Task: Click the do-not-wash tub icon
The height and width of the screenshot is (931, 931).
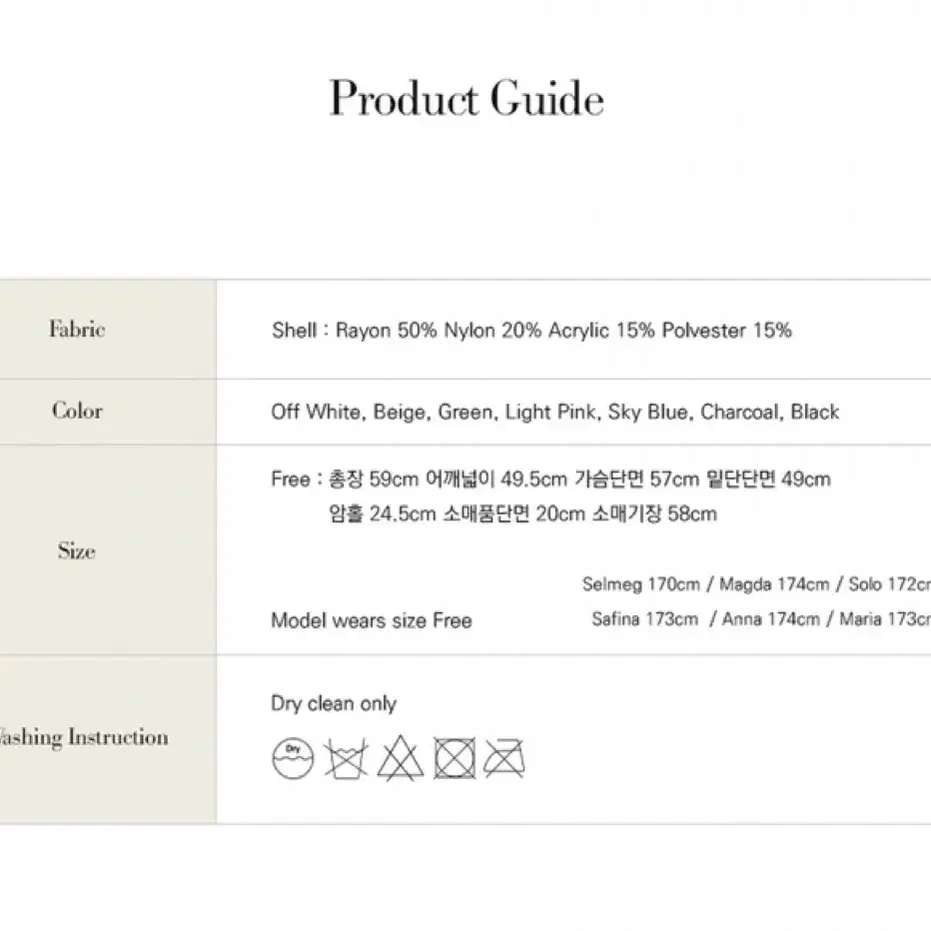Action: coord(346,758)
